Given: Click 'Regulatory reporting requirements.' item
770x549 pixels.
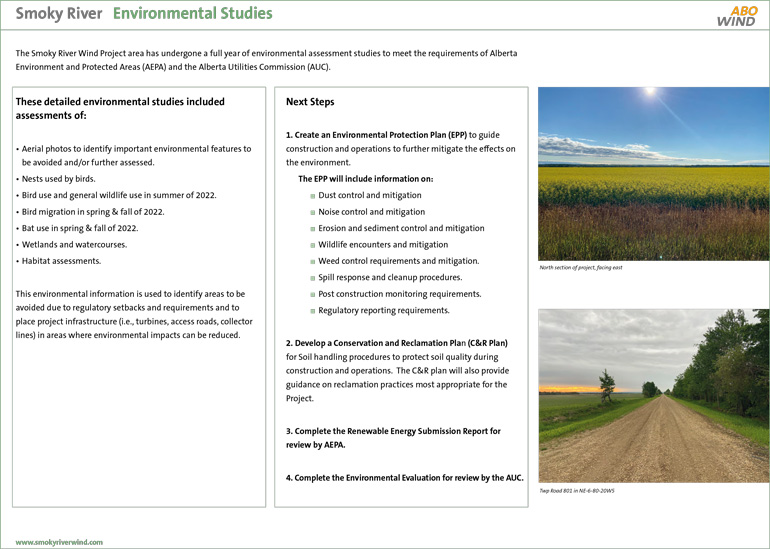Looking at the screenshot, I should (384, 310).
